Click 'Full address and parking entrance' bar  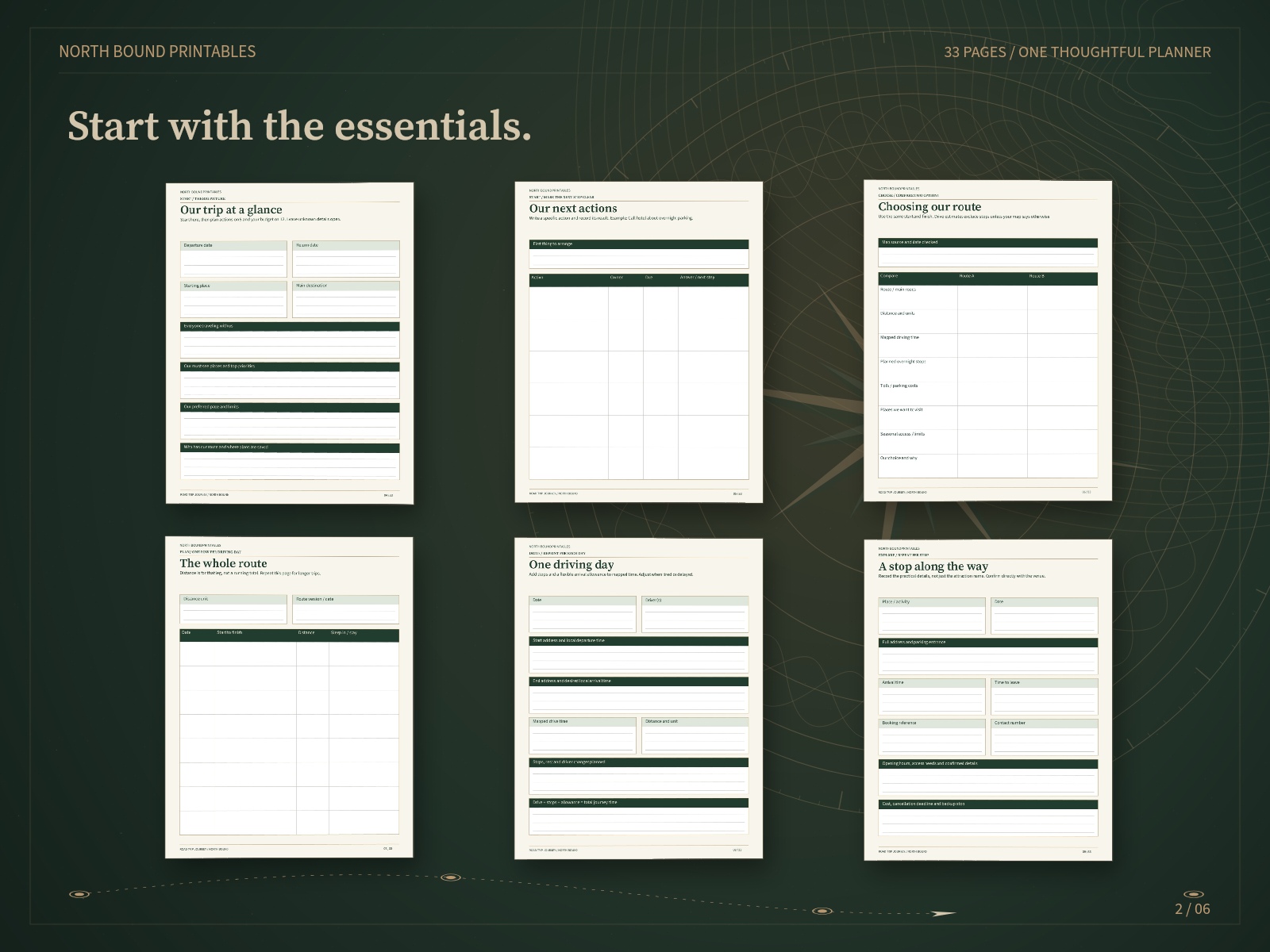click(x=988, y=643)
